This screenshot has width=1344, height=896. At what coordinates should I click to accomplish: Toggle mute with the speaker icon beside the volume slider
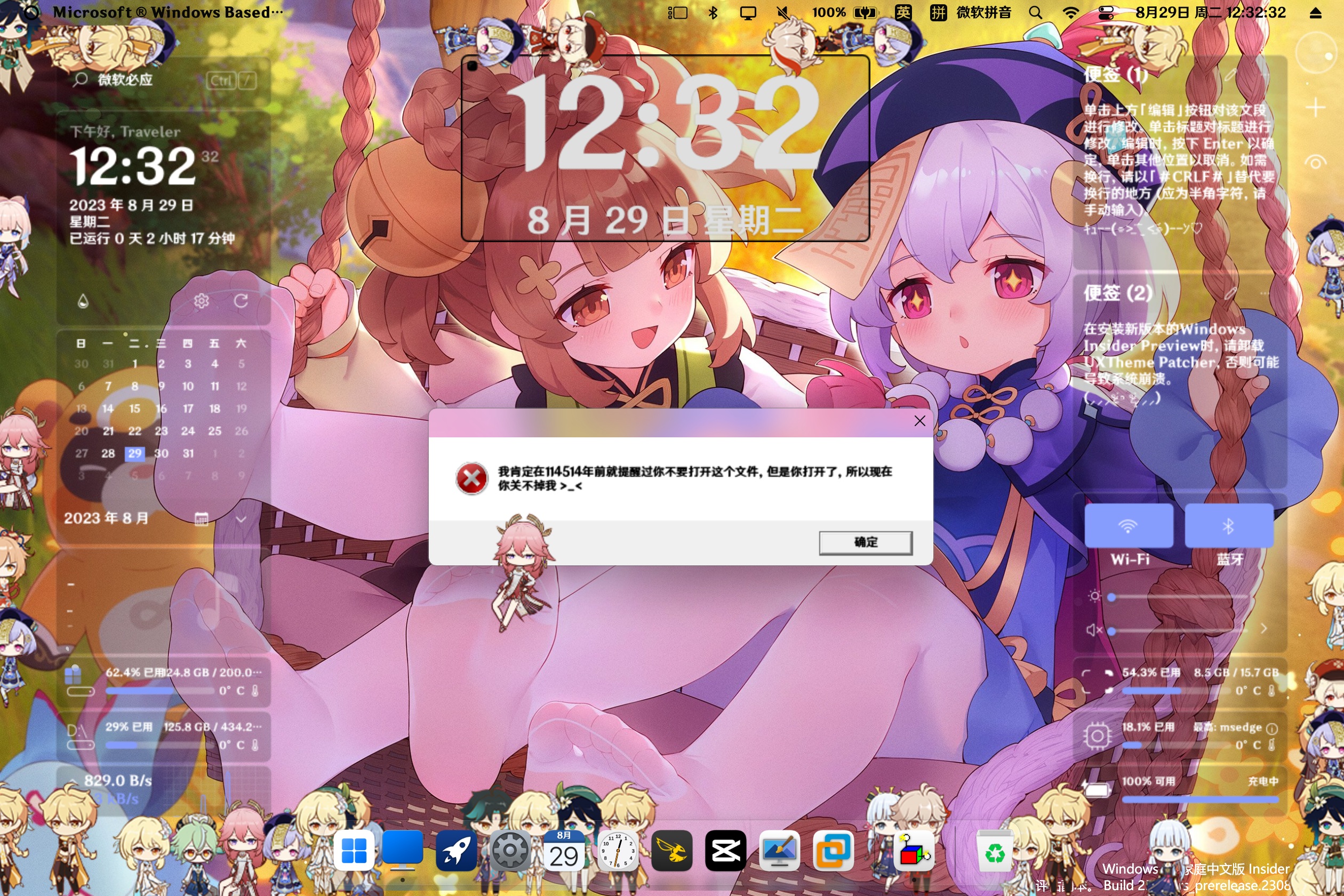click(x=1094, y=630)
